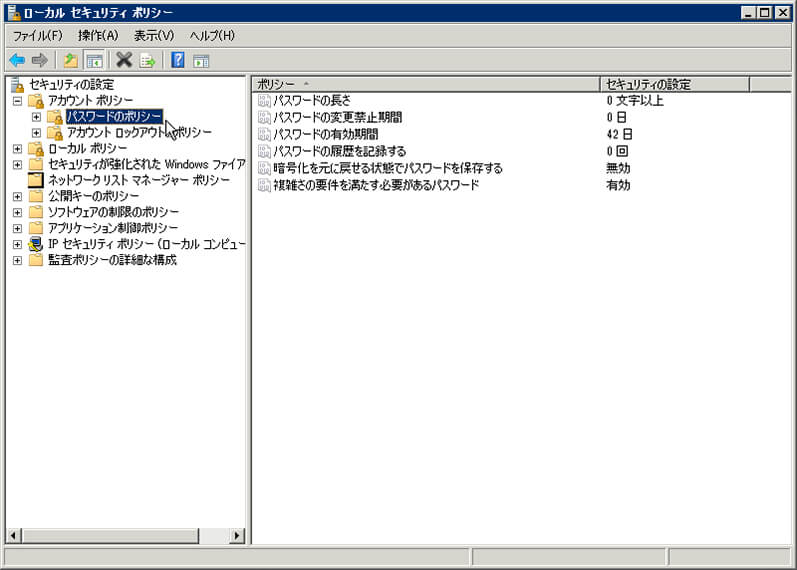Select the 公開キーのポリシー tree label
The height and width of the screenshot is (570, 797).
[x=94, y=196]
